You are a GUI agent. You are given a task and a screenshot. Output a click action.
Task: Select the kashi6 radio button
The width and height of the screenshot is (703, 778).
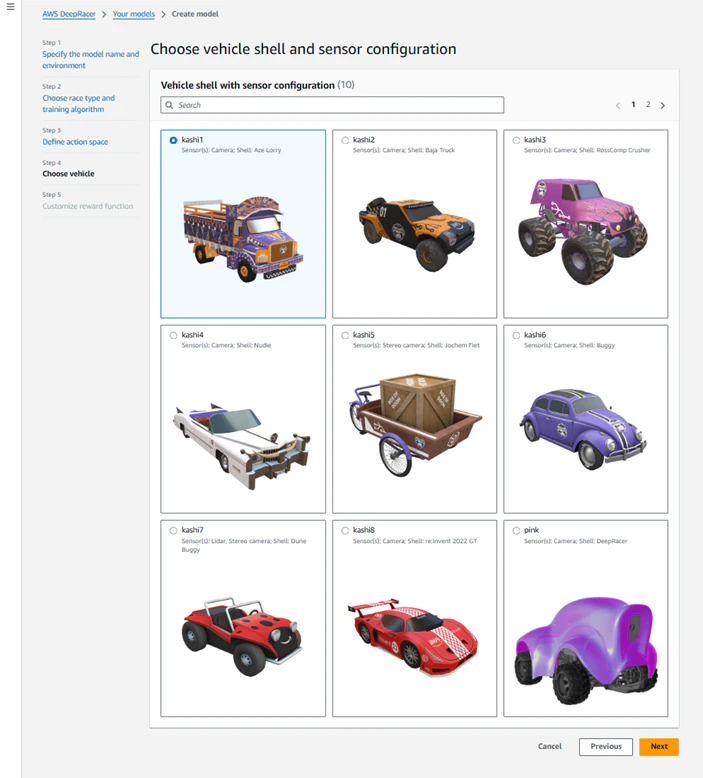pos(516,335)
